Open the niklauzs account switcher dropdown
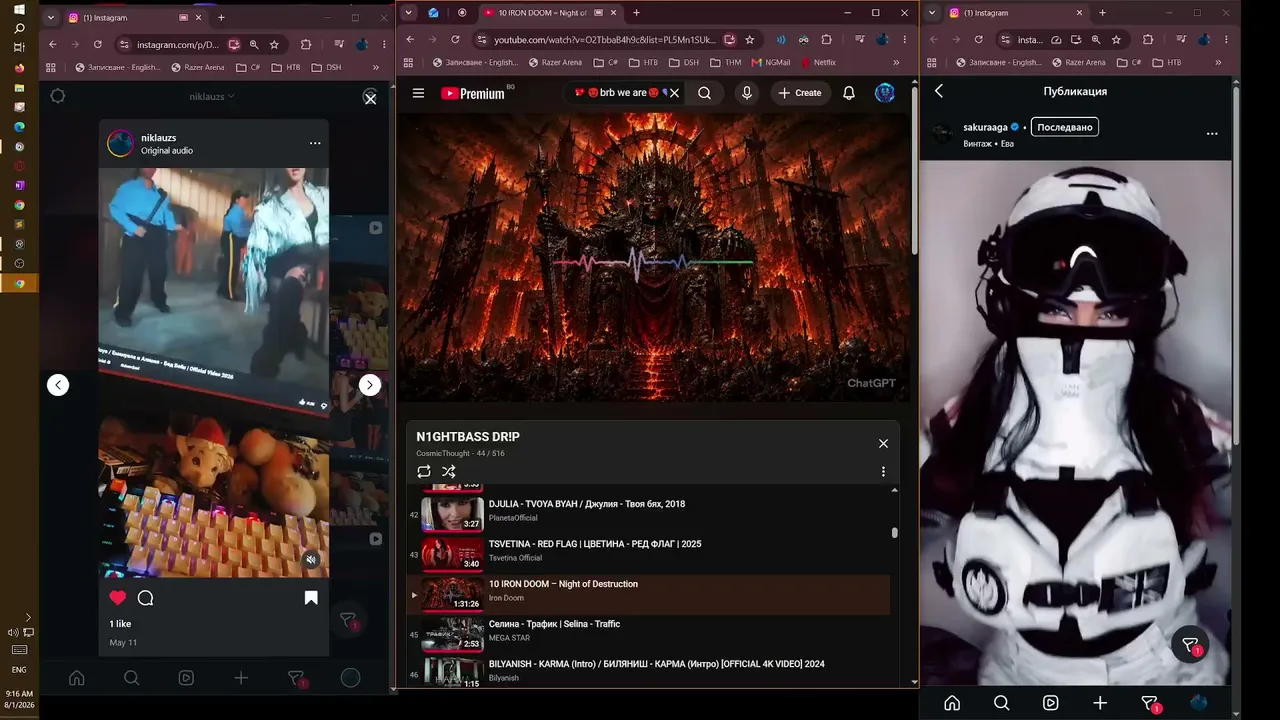 [212, 96]
